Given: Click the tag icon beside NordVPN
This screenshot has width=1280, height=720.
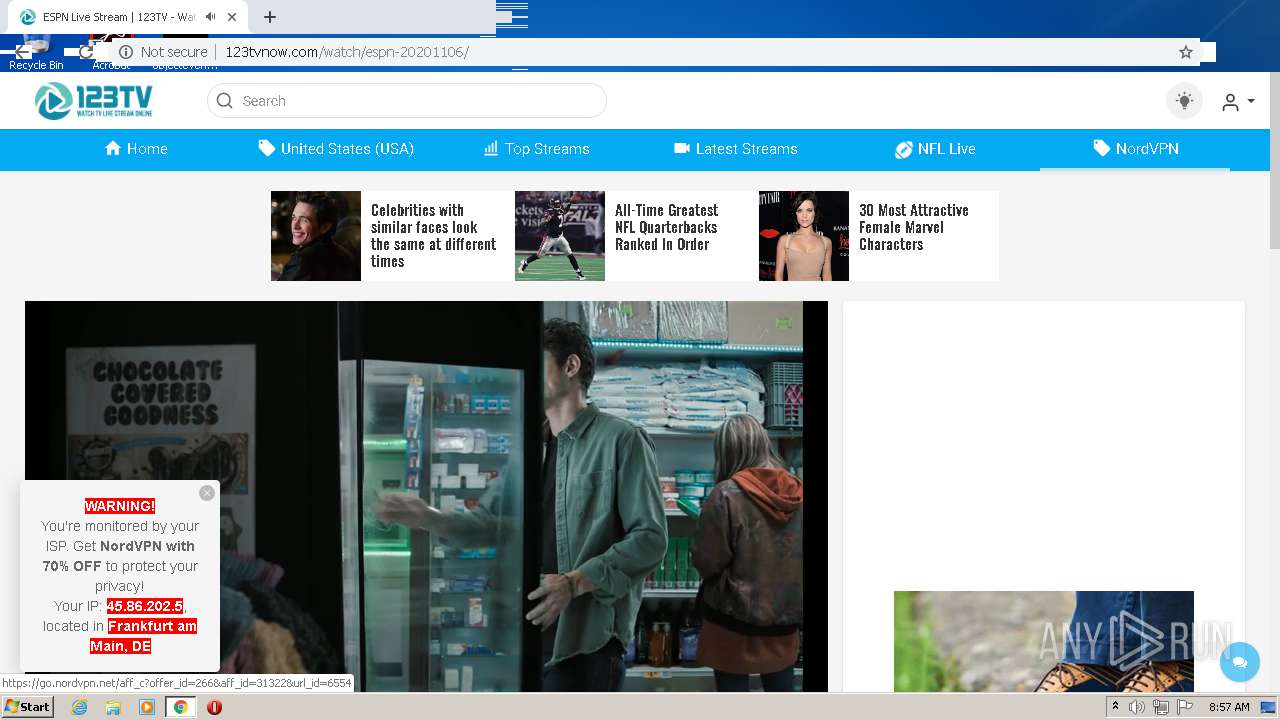Looking at the screenshot, I should [x=1101, y=148].
